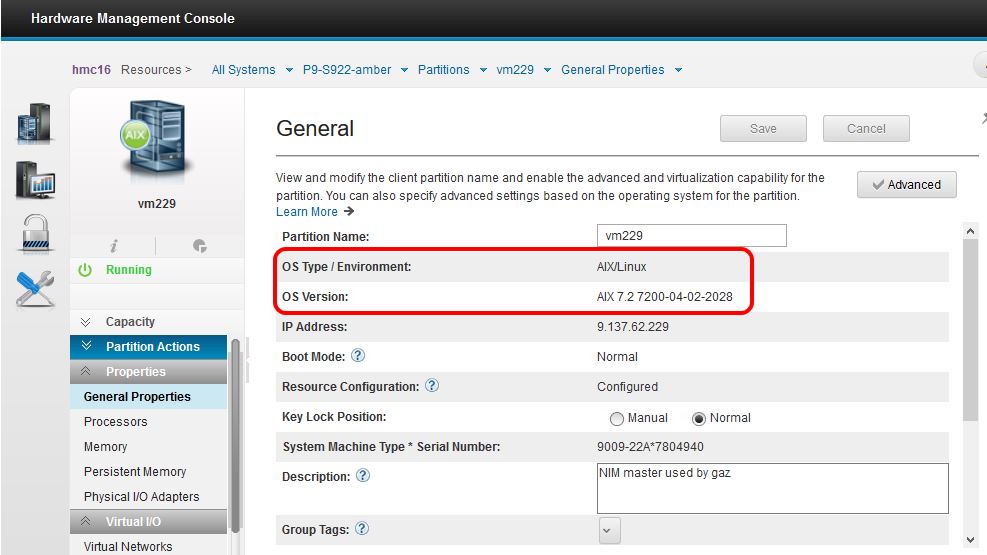987x555 pixels.
Task: Select Processors in the Properties menu
Action: [x=116, y=422]
